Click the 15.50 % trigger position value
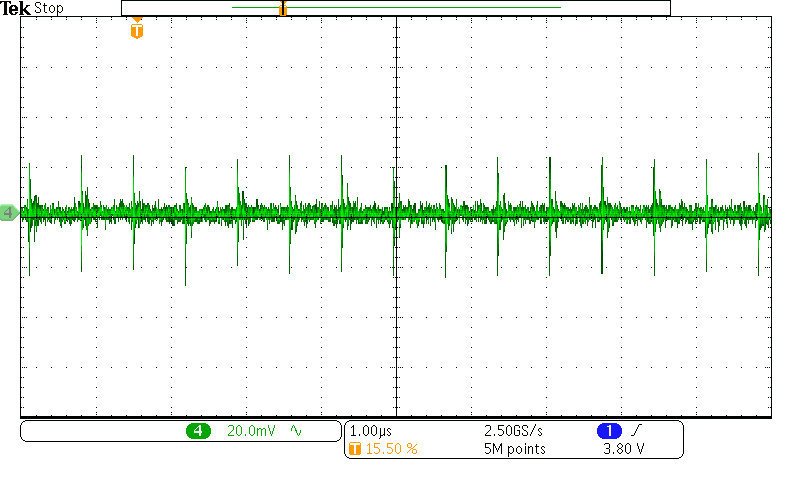 tap(390, 449)
